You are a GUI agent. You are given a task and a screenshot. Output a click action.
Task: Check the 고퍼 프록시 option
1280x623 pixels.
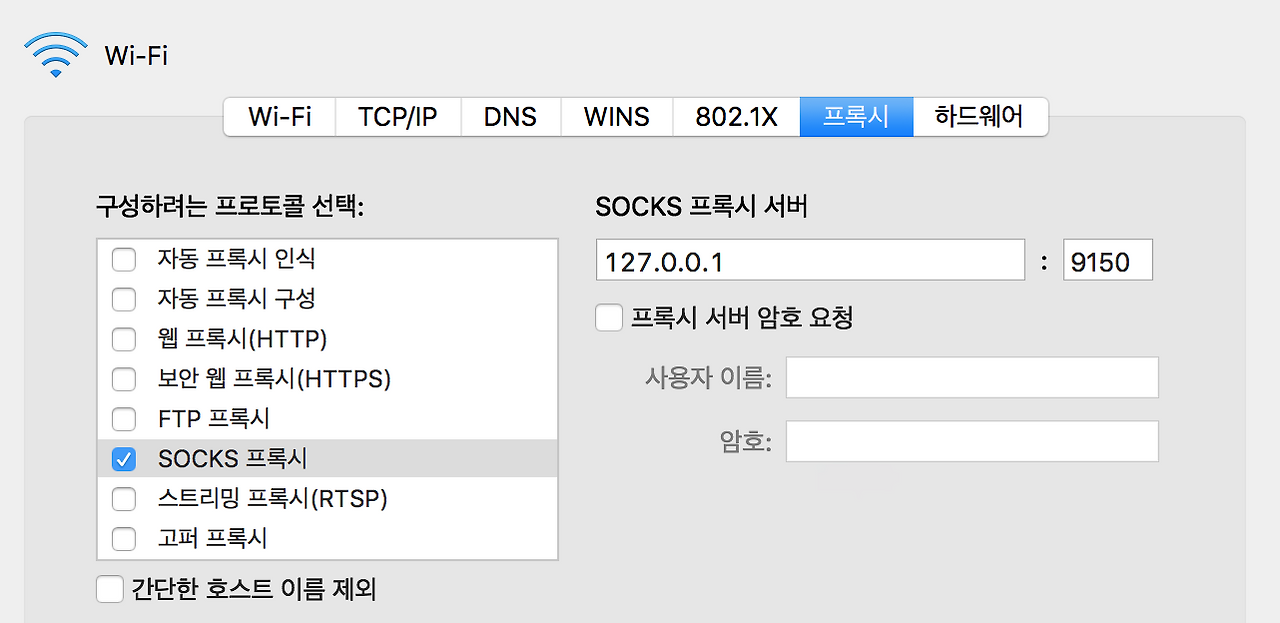pyautogui.click(x=124, y=539)
